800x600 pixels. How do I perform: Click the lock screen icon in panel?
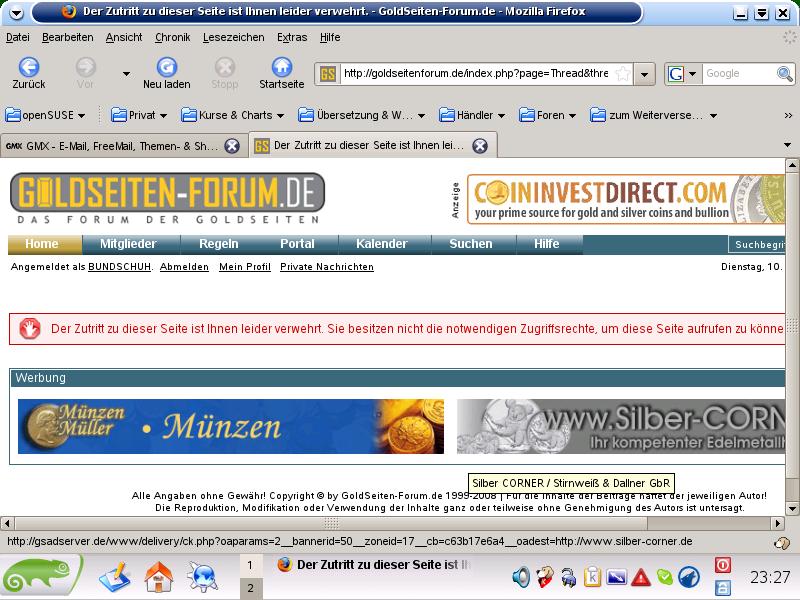pyautogui.click(x=722, y=588)
